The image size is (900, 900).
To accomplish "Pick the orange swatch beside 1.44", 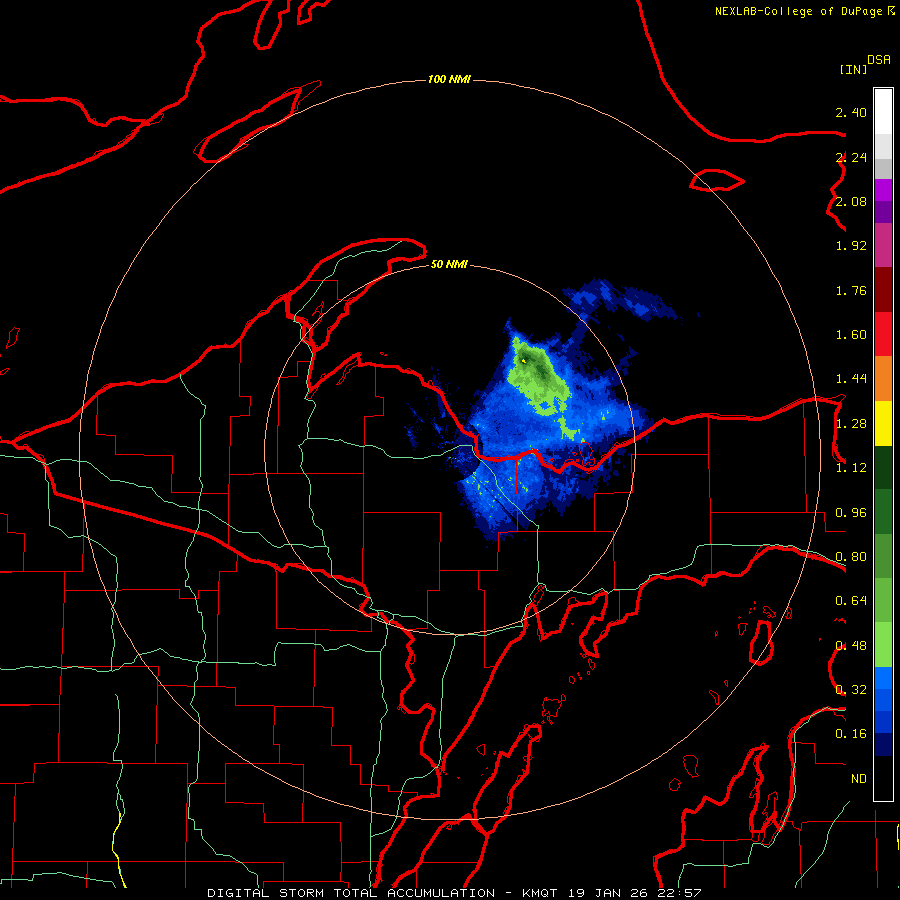I will pos(883,378).
